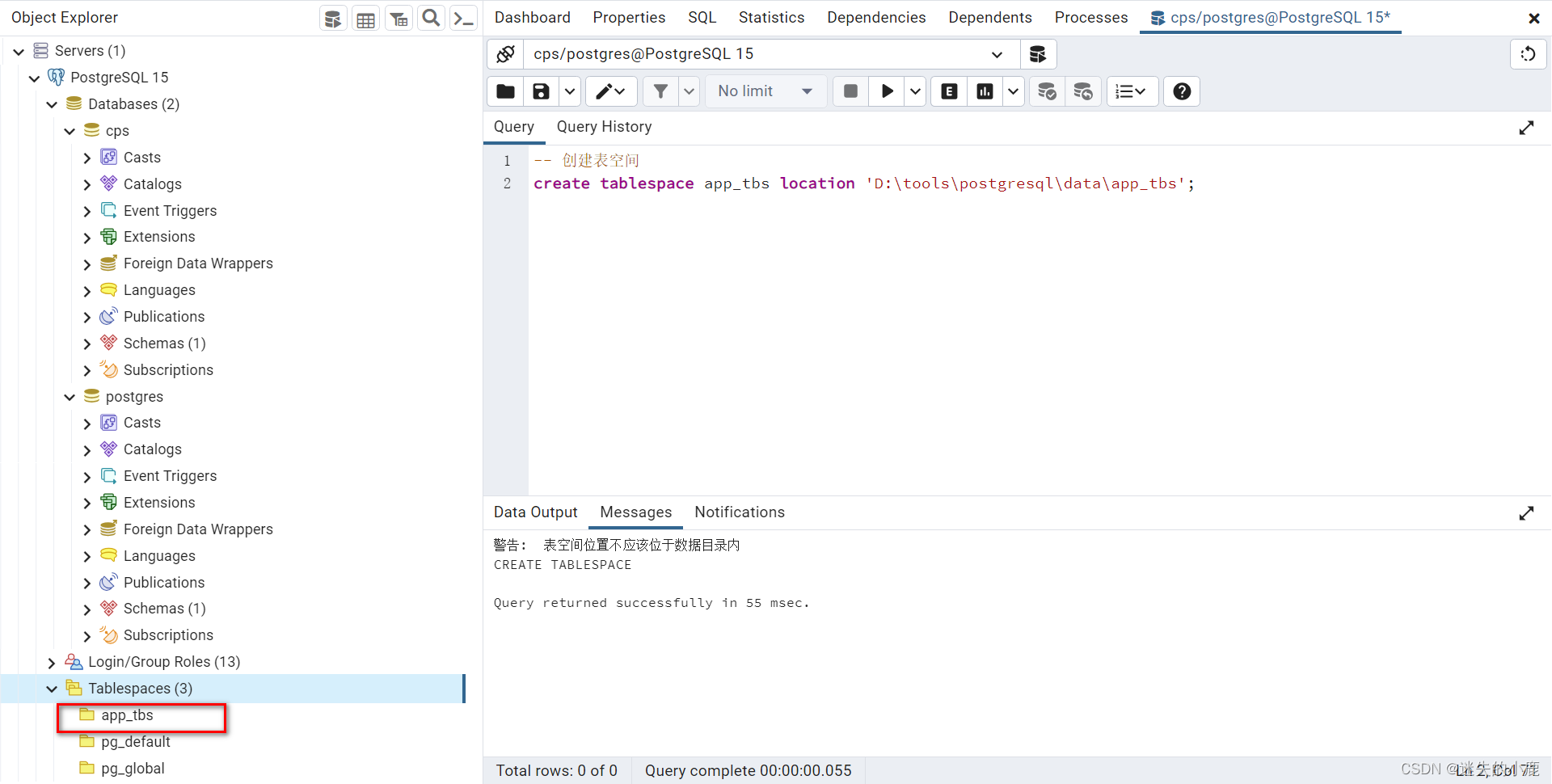Open Search Objects magnifier icon
The height and width of the screenshot is (784, 1552).
432,18
